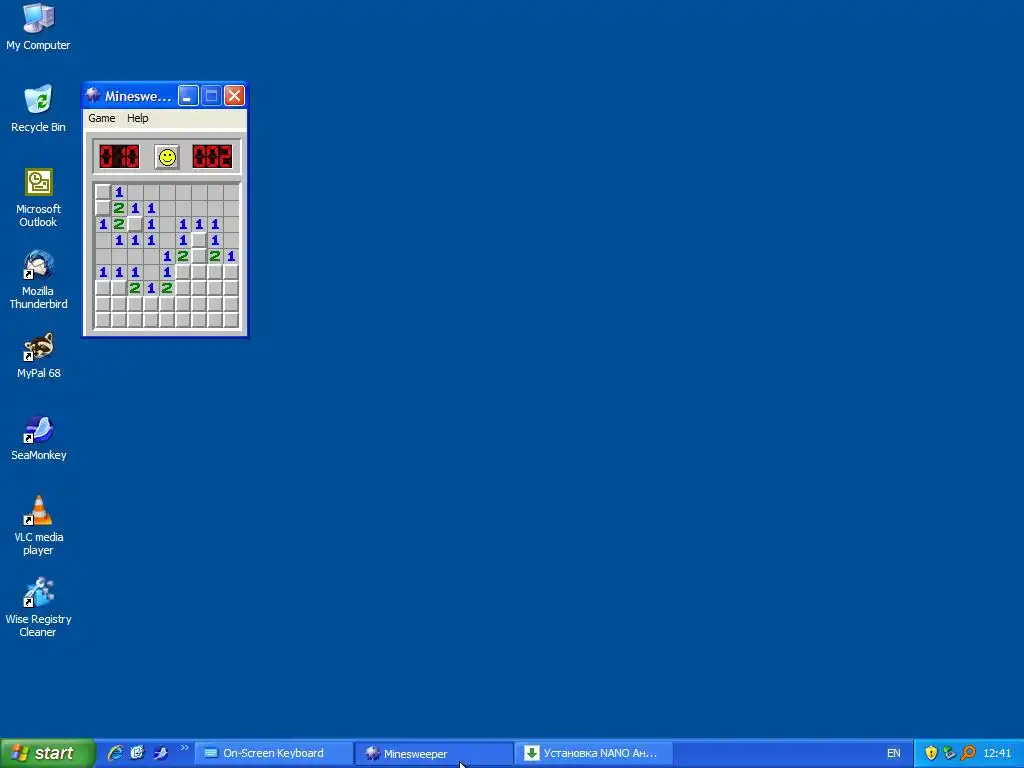
Task: Select the SeaMonkey desktop shortcut
Action: click(x=38, y=438)
